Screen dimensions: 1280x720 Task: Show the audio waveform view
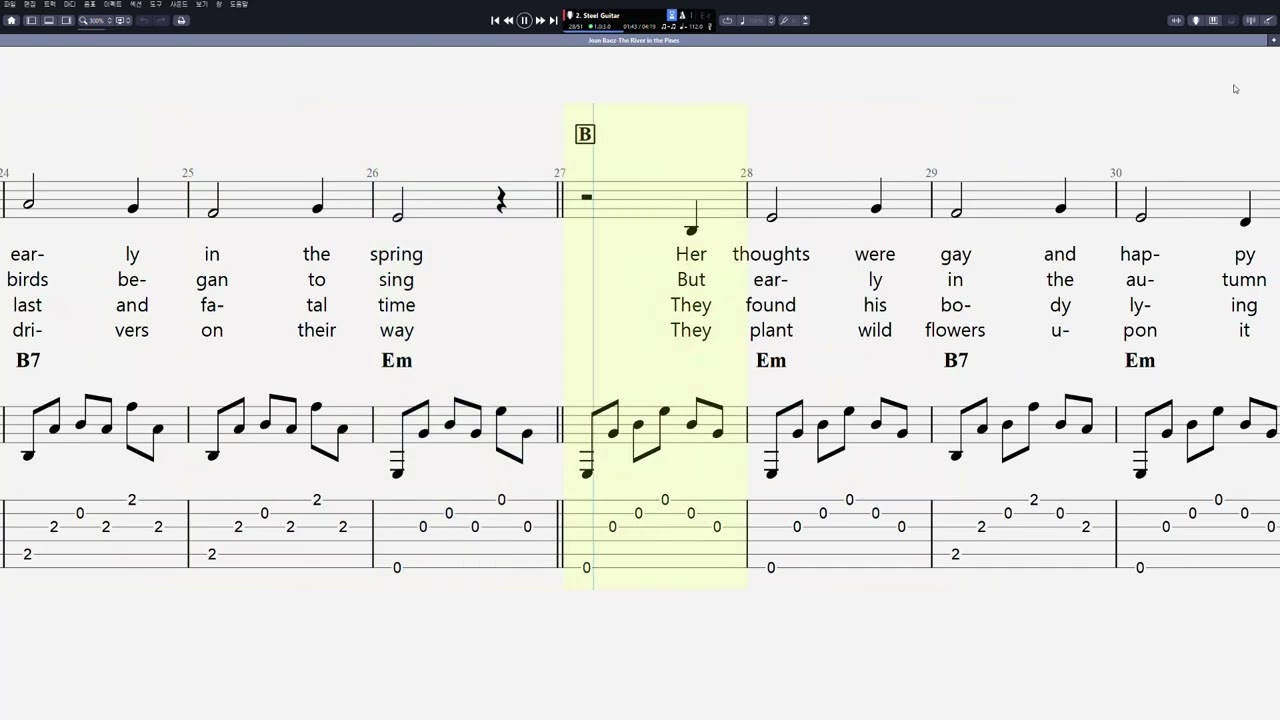tap(1176, 20)
